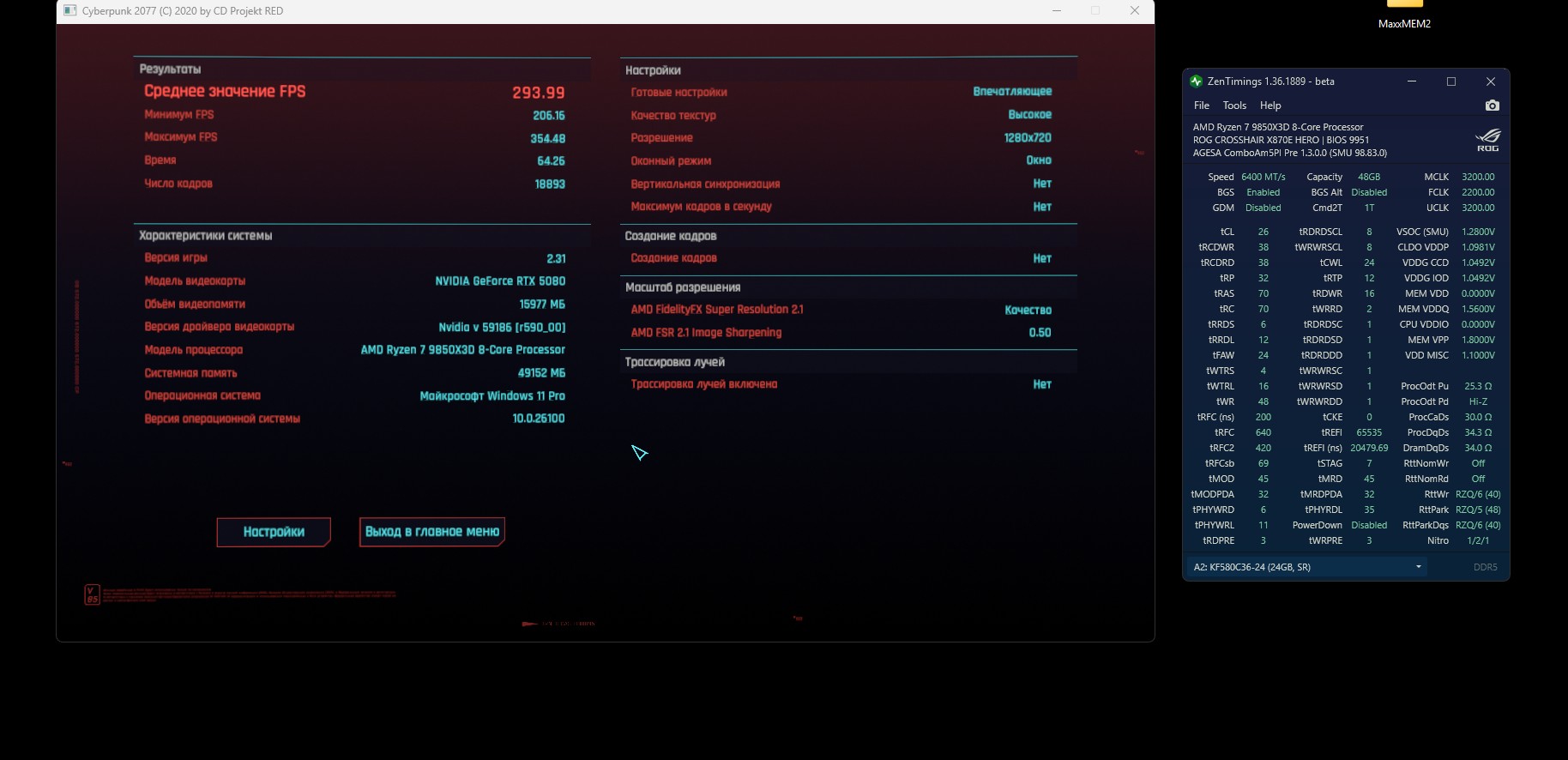Take a screenshot with ZenTimings camera icon
1568x760 pixels.
1493,106
